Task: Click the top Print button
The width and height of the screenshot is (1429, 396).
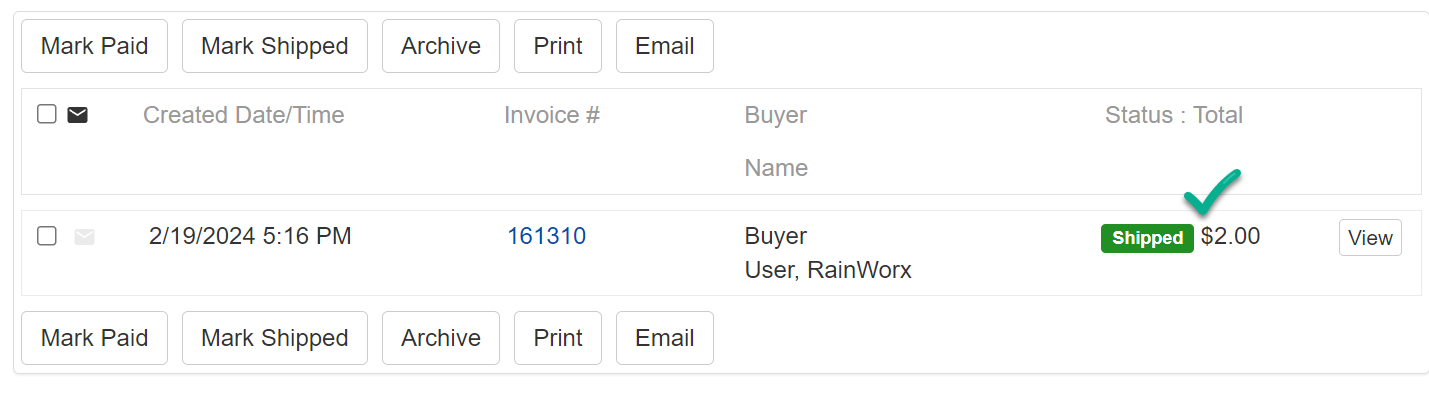Action: point(558,46)
